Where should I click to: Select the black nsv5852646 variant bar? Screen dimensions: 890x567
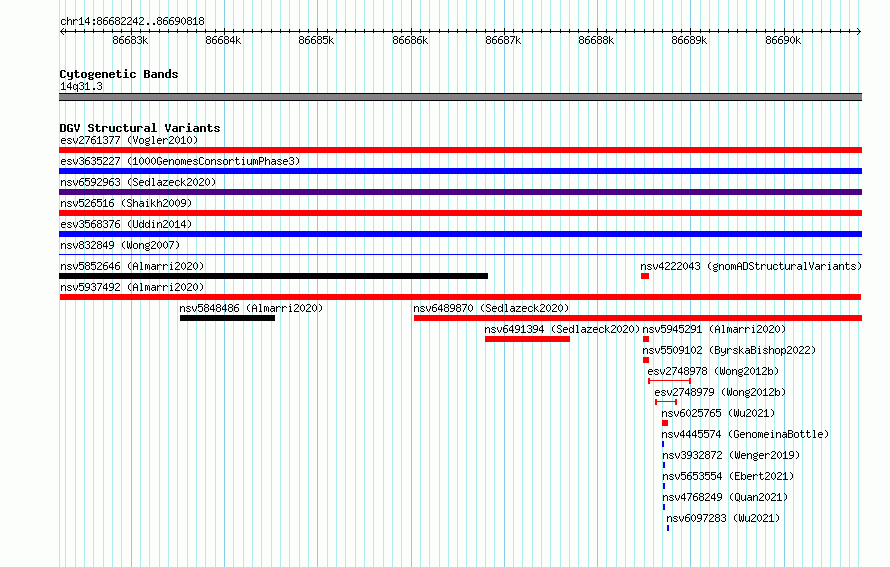point(274,276)
